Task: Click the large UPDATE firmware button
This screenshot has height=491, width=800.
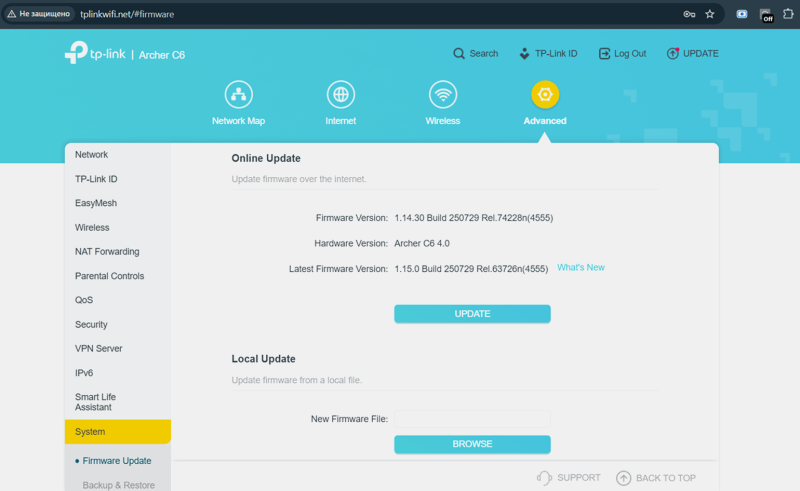Action: (x=472, y=314)
